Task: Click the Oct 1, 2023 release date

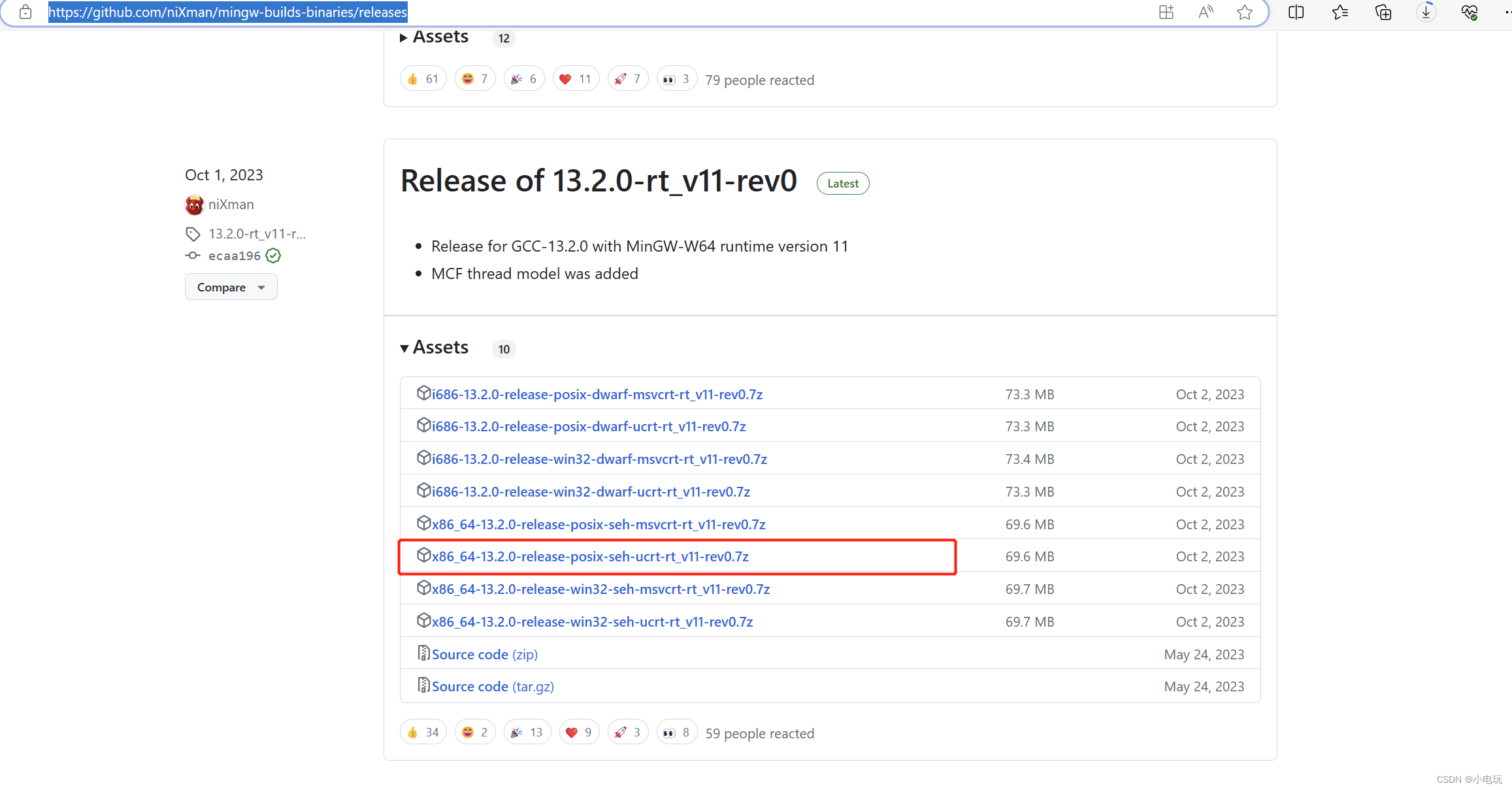Action: point(224,175)
